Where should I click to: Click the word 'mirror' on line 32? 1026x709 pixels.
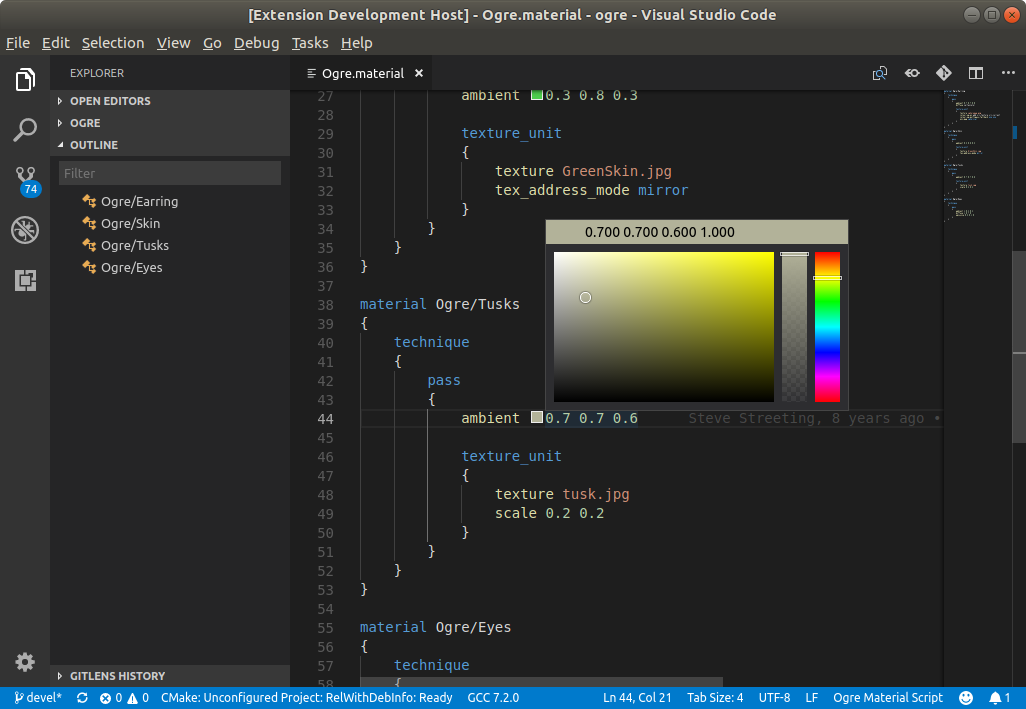663,190
